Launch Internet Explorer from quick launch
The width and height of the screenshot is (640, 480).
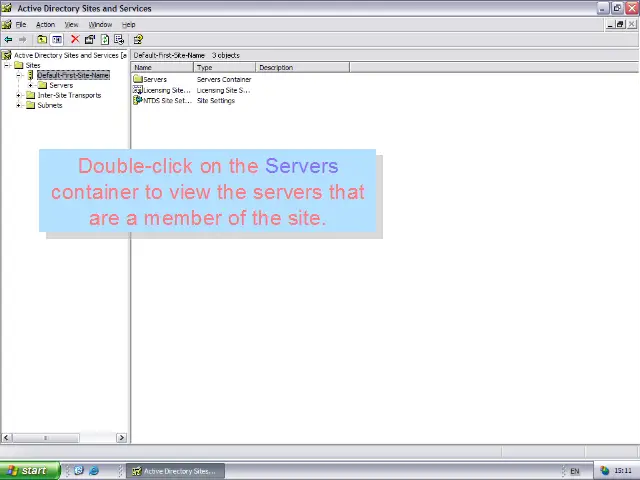[94, 471]
